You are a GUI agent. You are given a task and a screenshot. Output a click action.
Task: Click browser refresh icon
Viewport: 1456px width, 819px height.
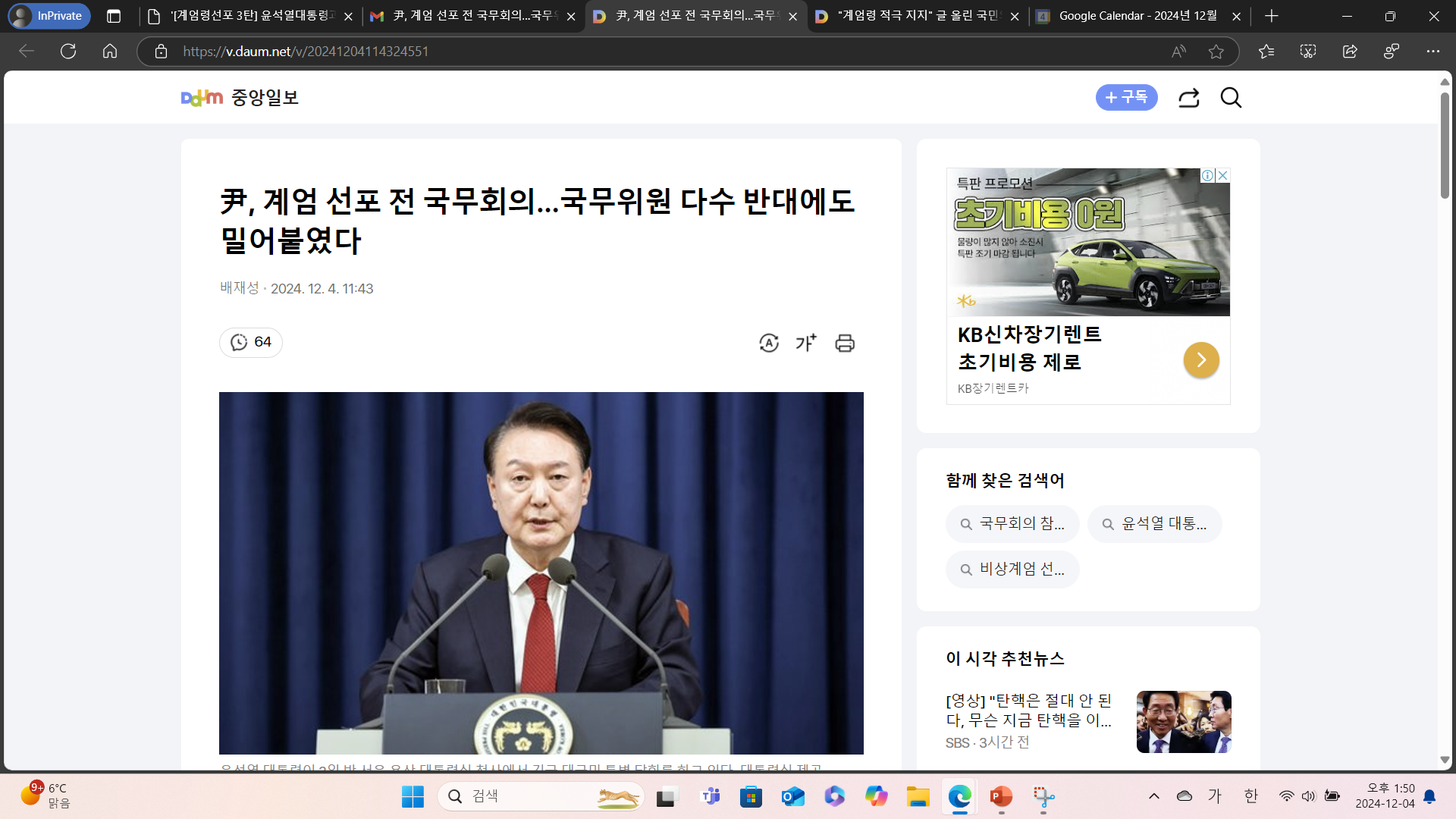click(68, 52)
